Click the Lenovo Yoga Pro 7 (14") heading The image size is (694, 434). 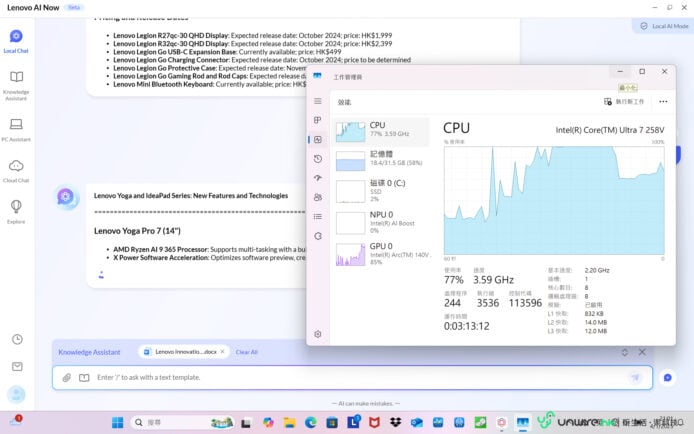137,231
